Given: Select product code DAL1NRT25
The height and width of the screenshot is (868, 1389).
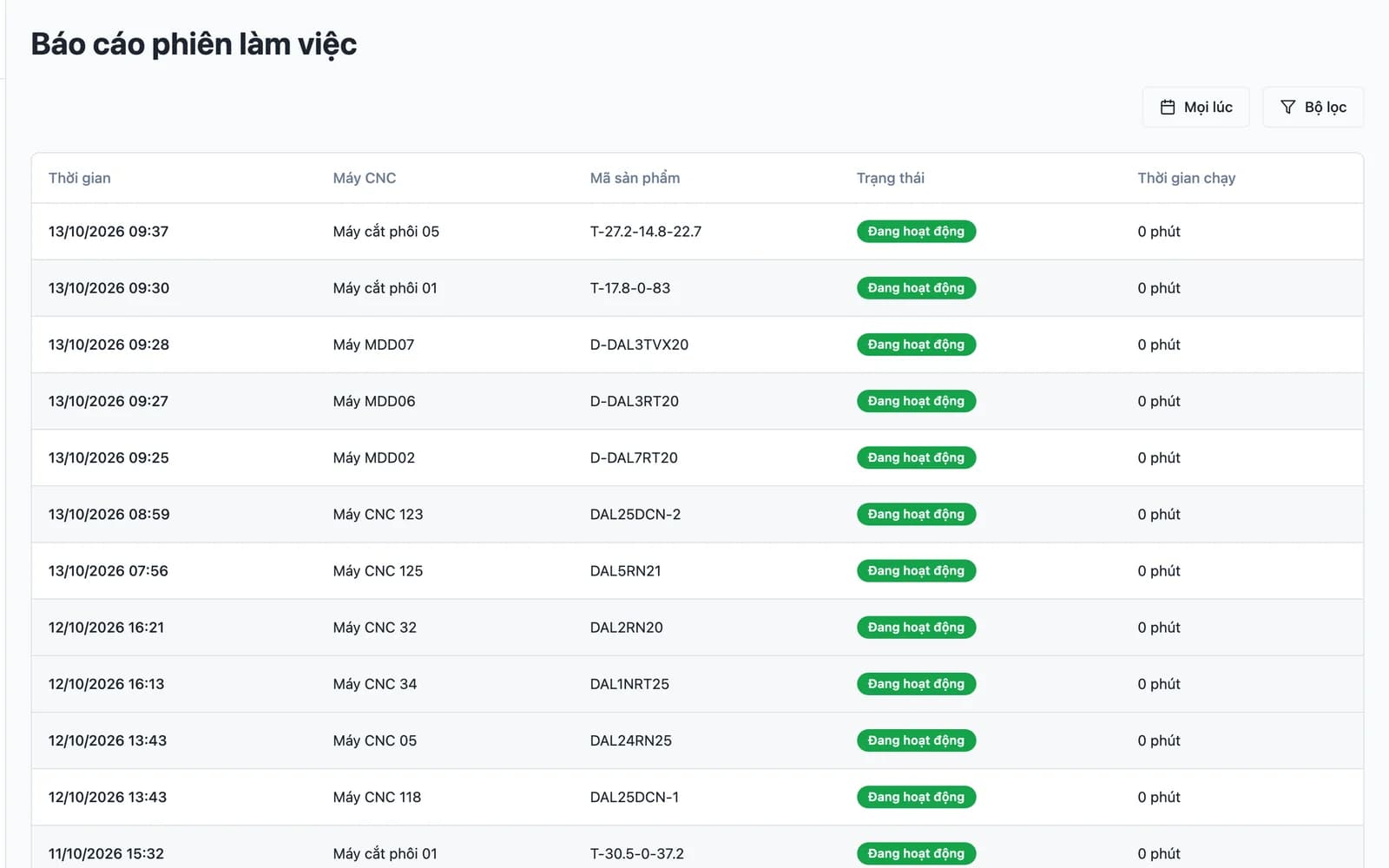Looking at the screenshot, I should [x=629, y=684].
